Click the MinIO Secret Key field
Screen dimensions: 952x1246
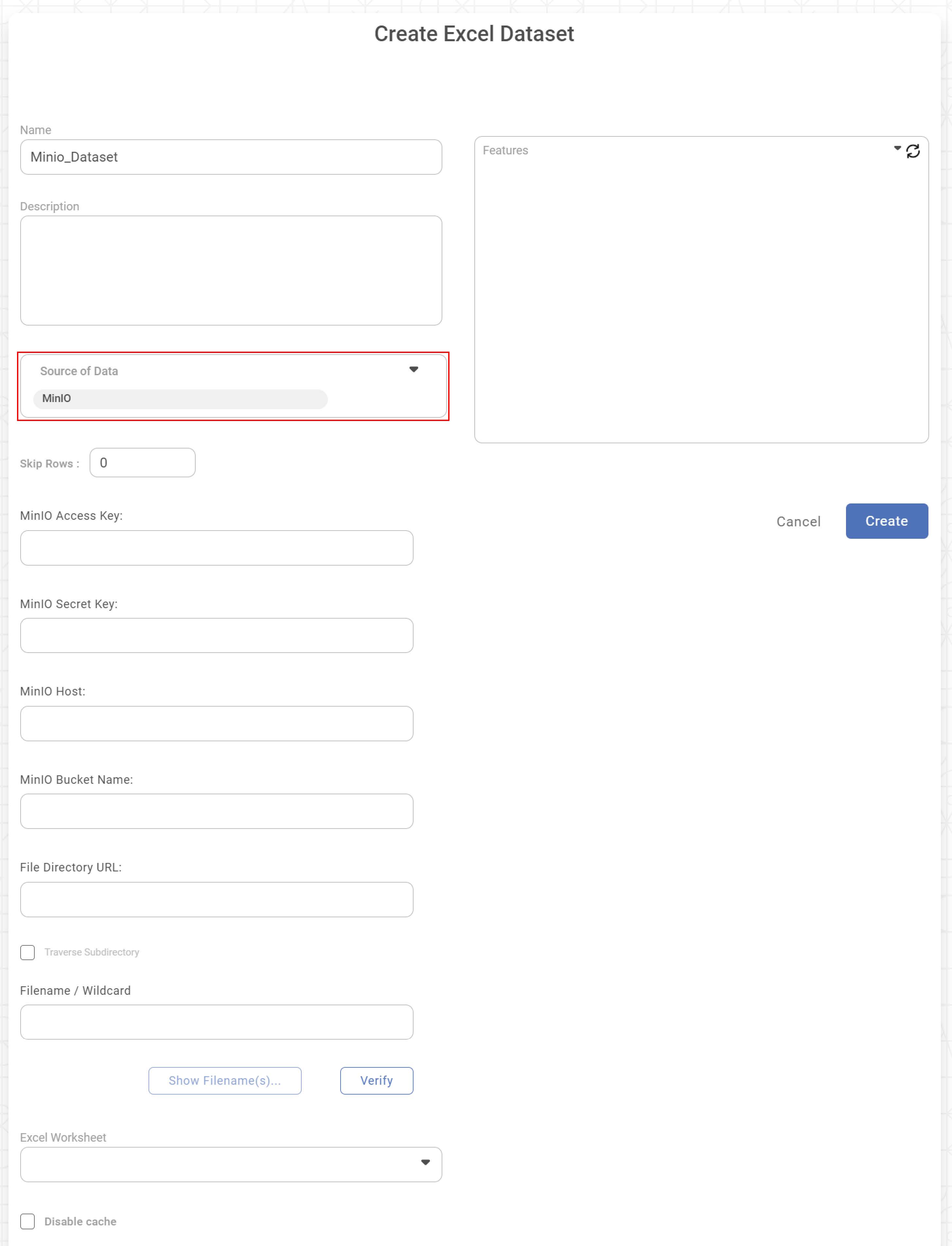point(217,635)
